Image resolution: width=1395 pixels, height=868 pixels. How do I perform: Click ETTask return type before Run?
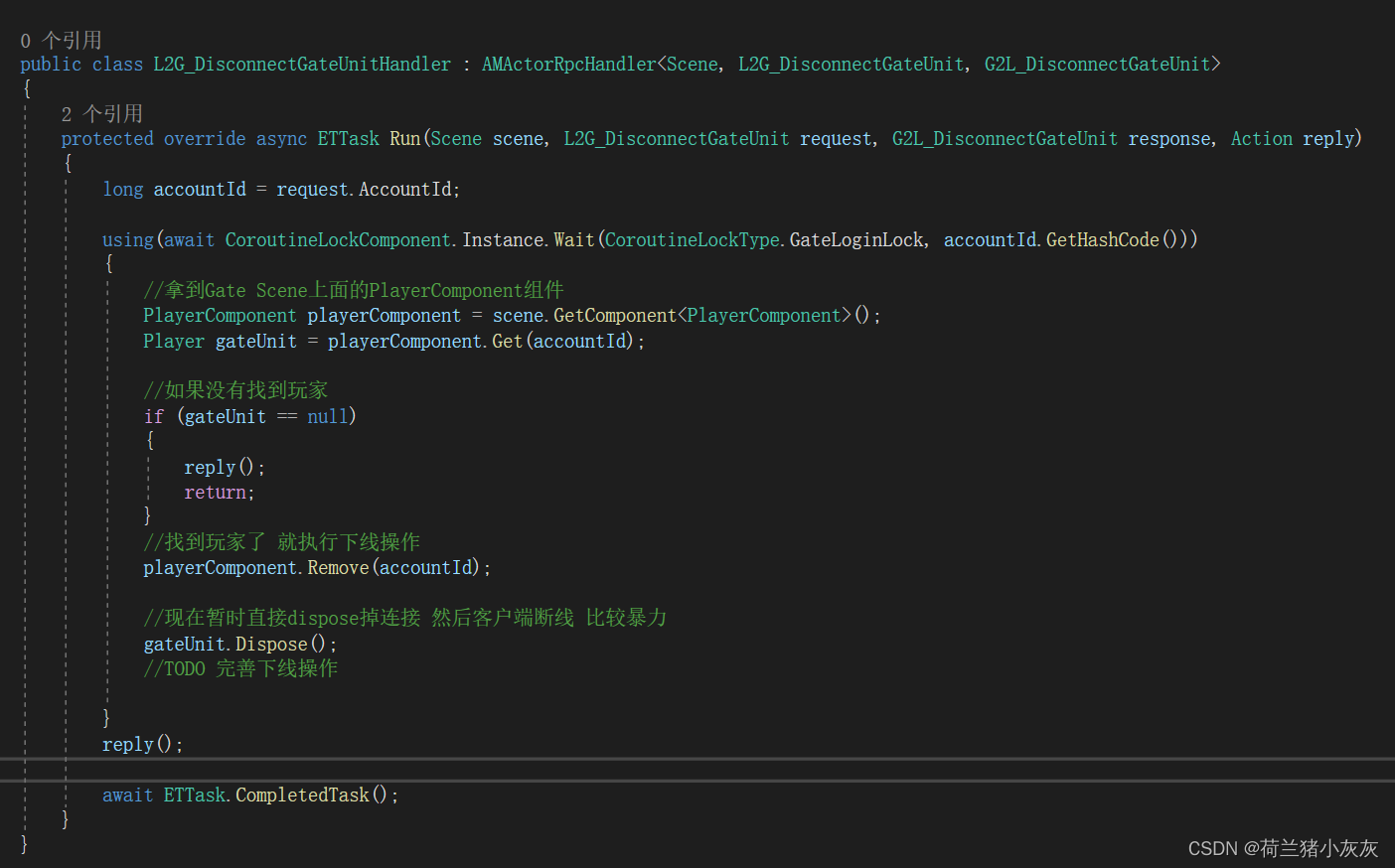point(348,139)
